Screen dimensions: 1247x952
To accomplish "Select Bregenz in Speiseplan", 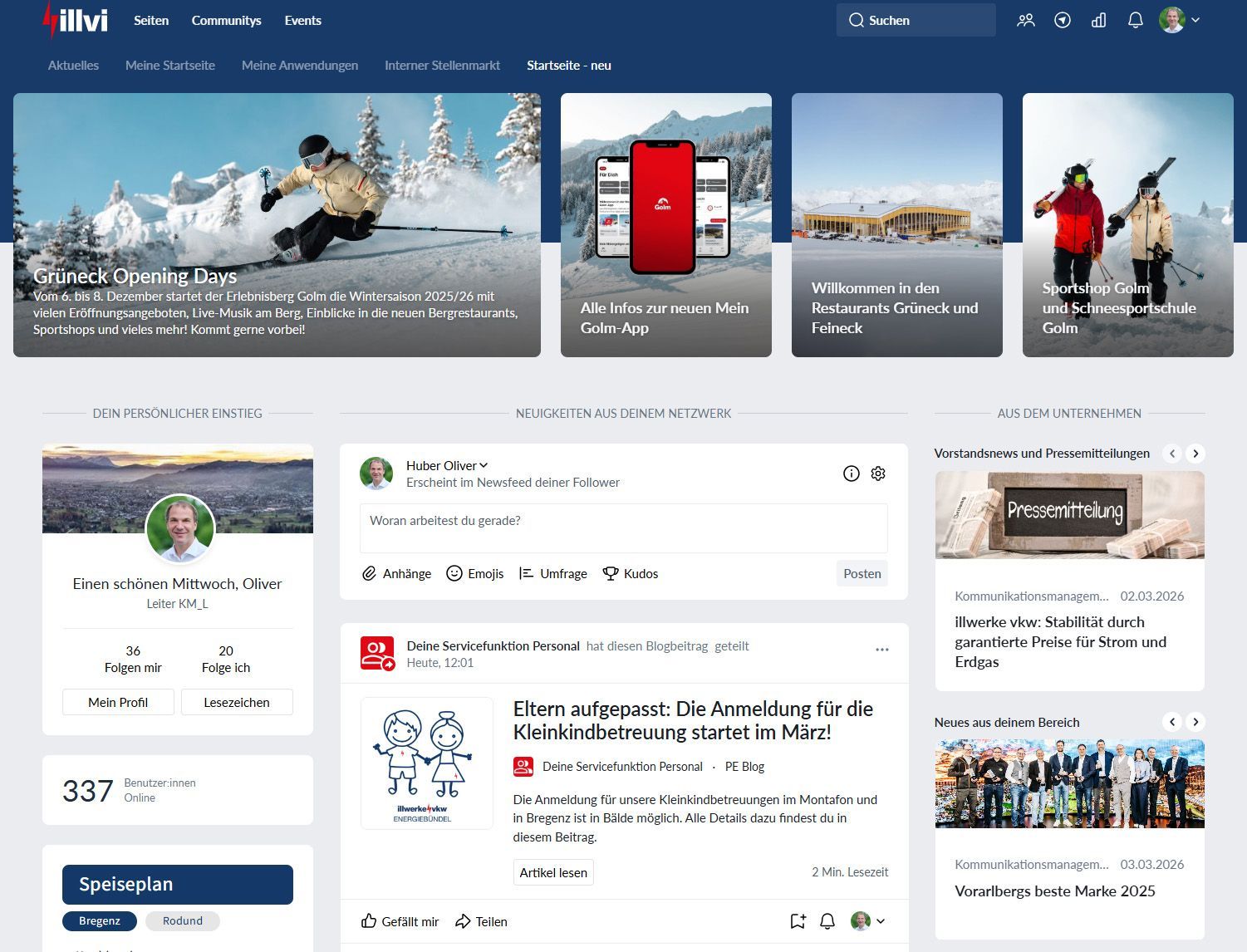I will coord(100,920).
